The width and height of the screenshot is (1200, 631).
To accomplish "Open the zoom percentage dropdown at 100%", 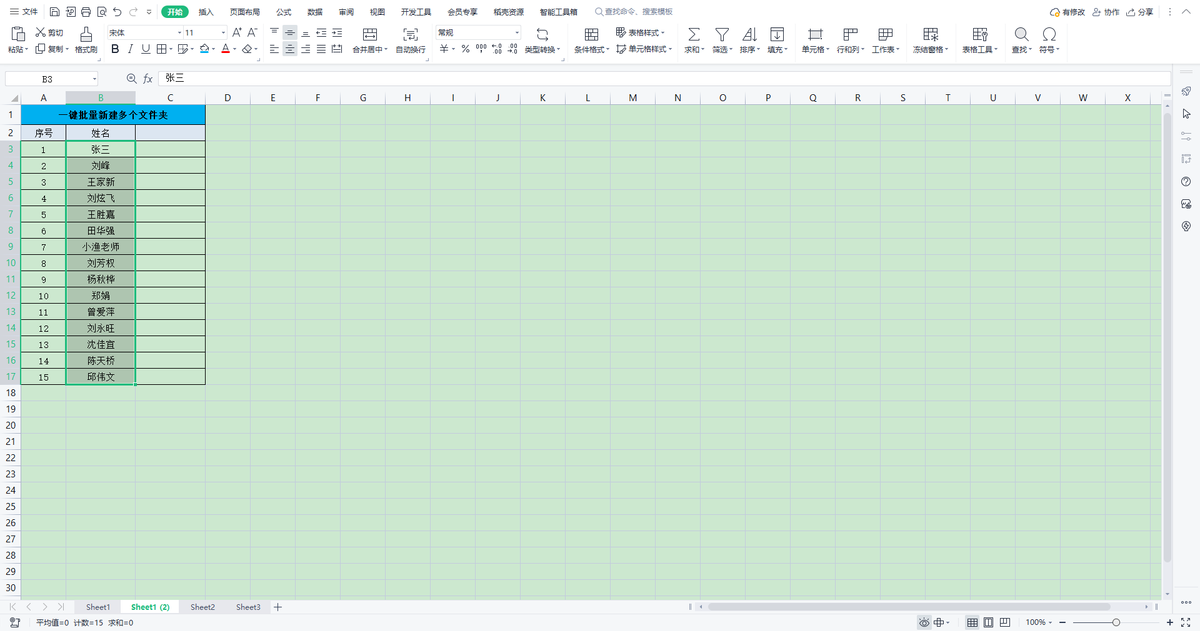I will [1039, 622].
